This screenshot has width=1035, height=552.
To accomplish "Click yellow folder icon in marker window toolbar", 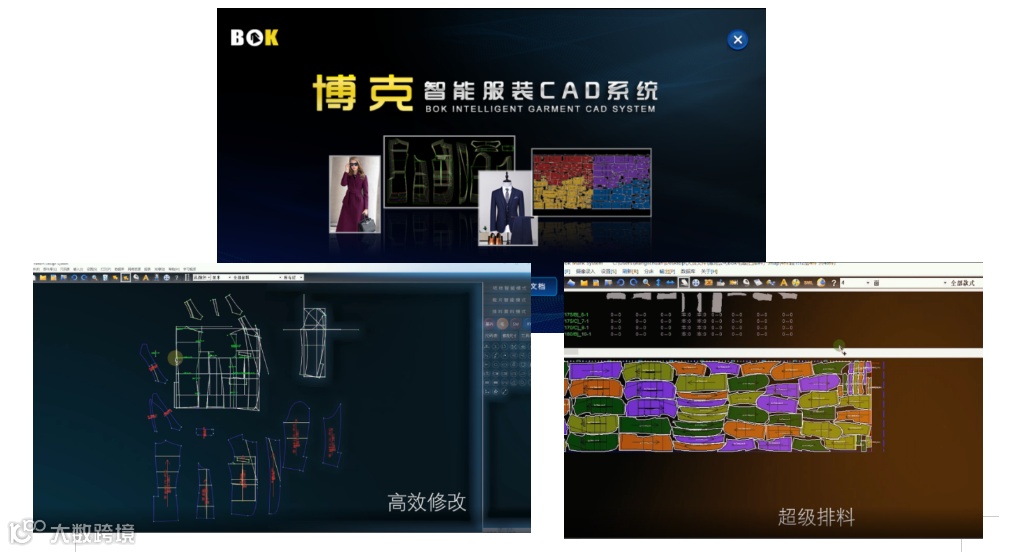I will coord(584,283).
